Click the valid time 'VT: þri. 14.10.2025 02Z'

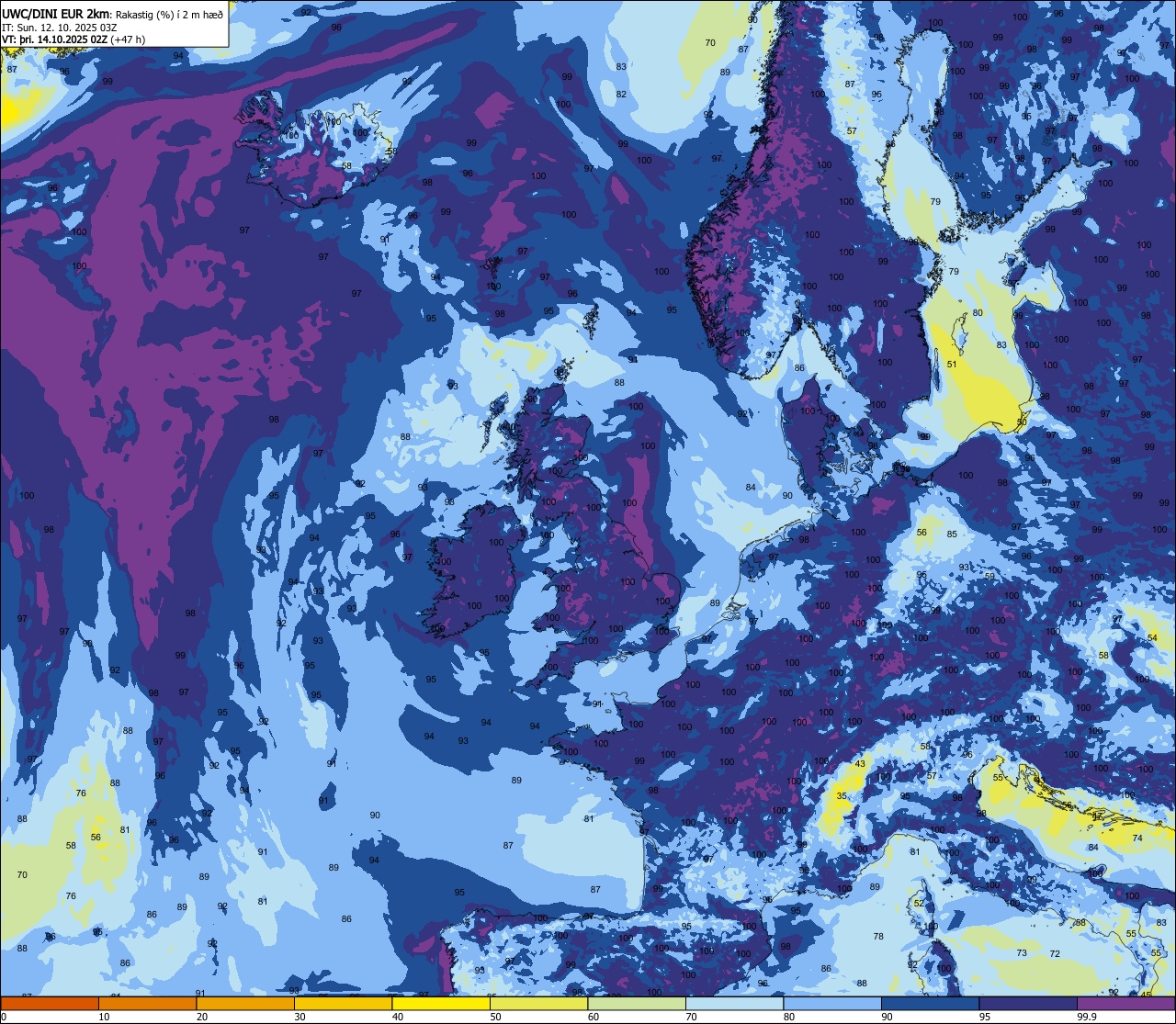point(54,39)
